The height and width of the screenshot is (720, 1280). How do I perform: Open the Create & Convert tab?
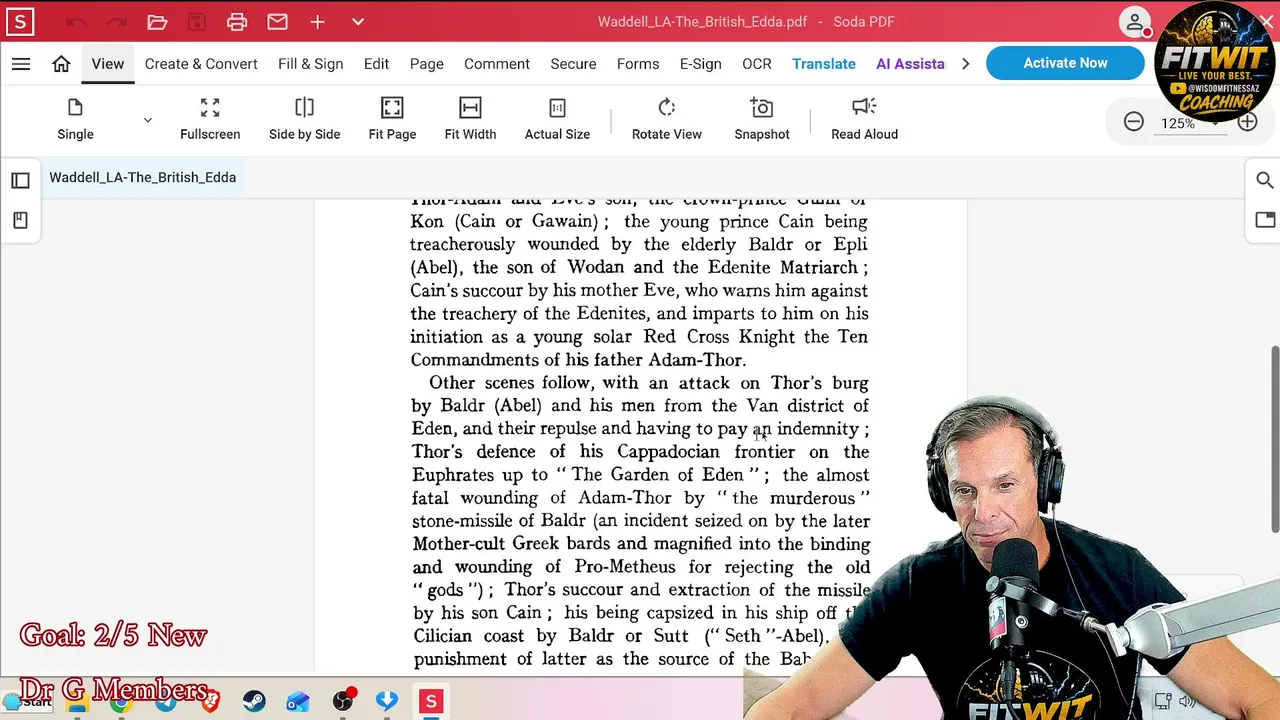(201, 64)
